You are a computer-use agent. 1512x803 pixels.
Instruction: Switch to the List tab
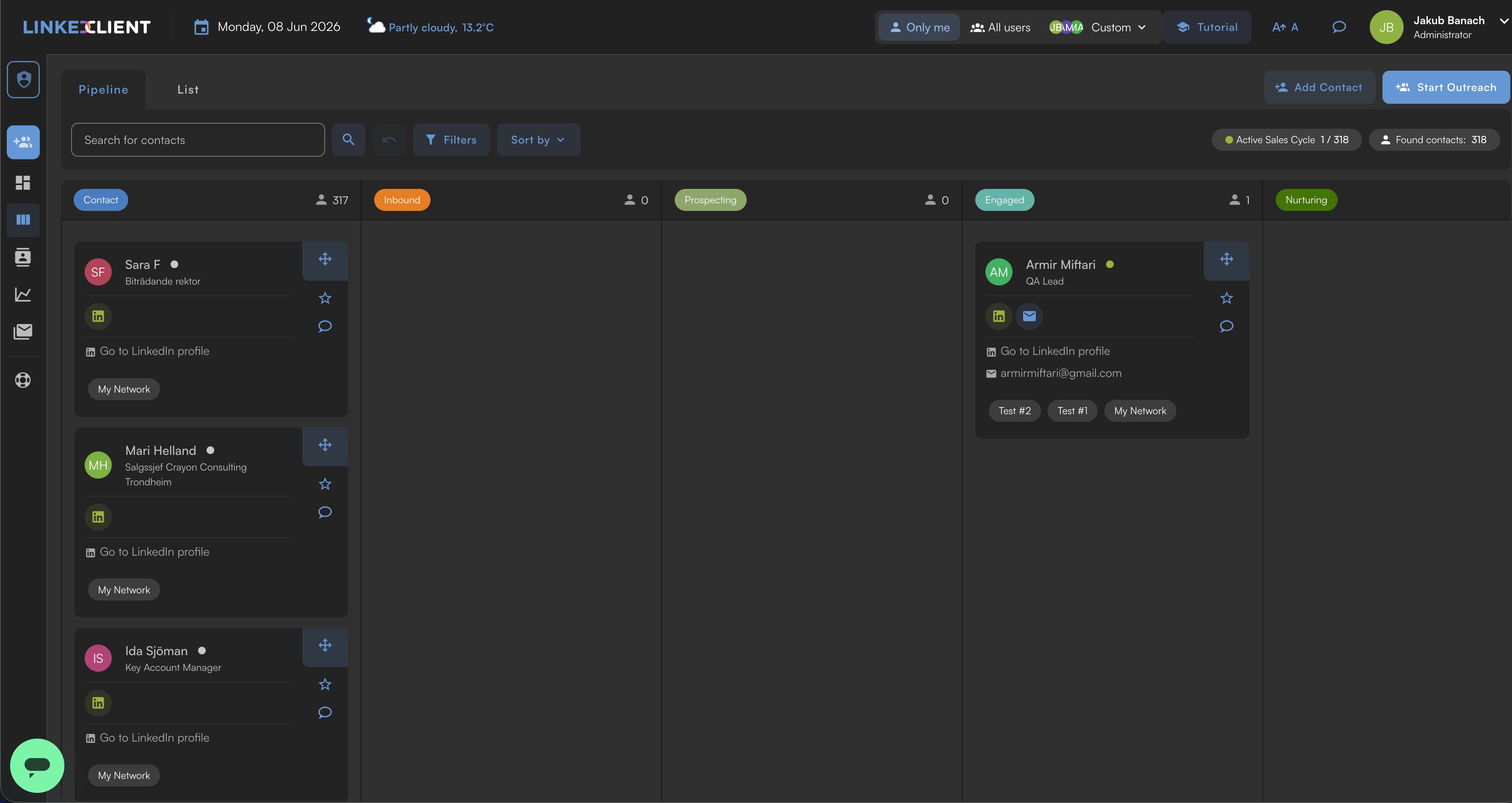pyautogui.click(x=188, y=89)
